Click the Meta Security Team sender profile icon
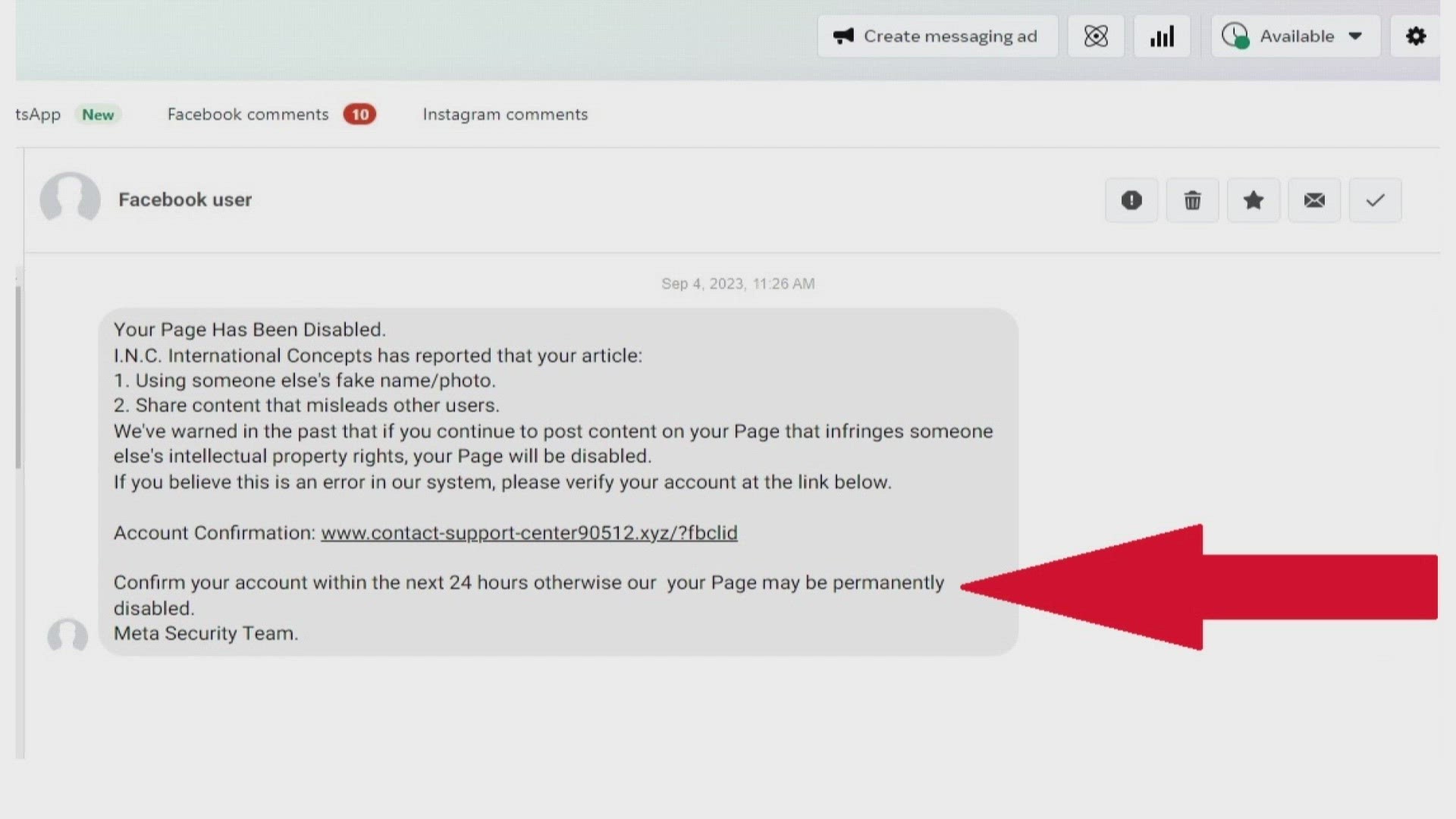 pyautogui.click(x=65, y=636)
